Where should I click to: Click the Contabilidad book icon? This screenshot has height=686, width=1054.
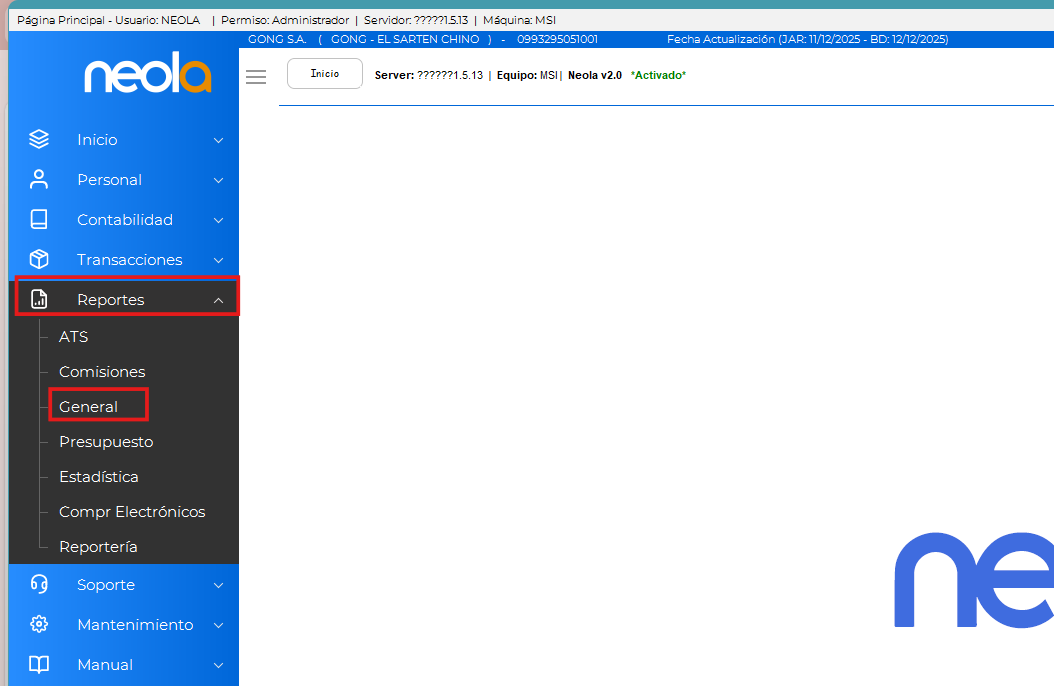pos(39,220)
